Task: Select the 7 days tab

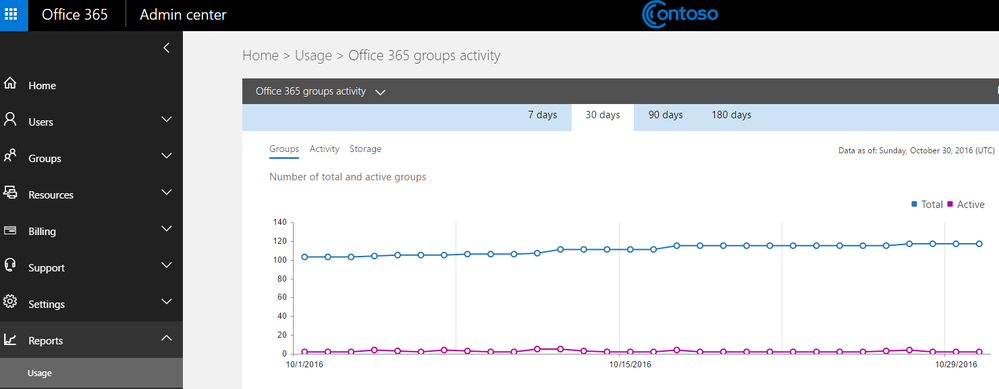Action: pos(542,115)
